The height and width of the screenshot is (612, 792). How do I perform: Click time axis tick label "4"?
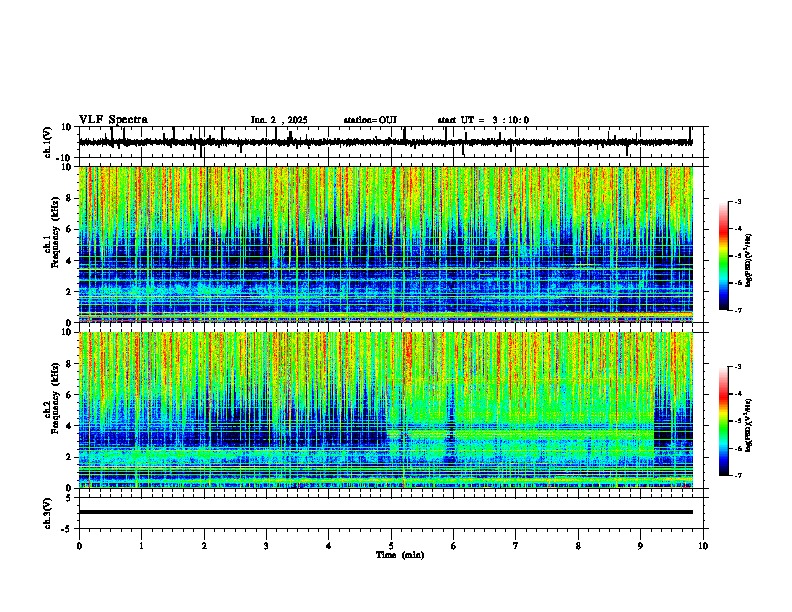[329, 546]
